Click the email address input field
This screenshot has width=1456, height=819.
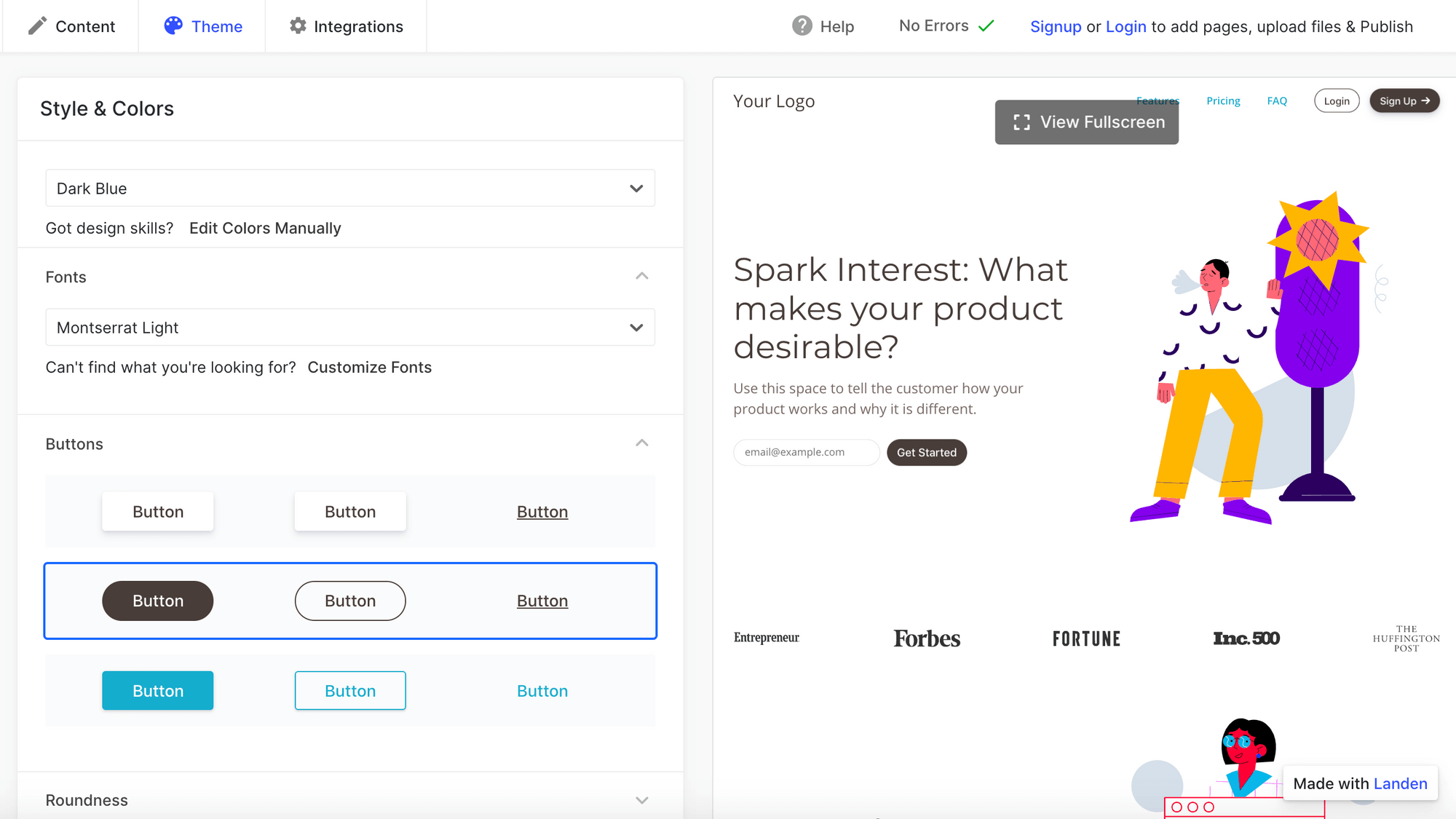pos(806,452)
